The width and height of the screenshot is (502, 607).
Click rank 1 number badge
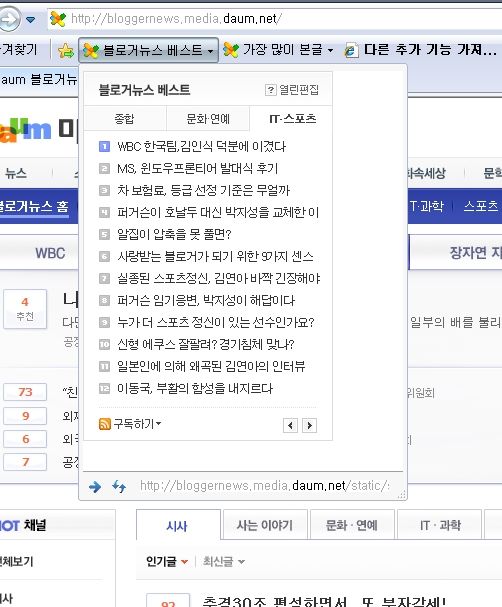tap(105, 146)
